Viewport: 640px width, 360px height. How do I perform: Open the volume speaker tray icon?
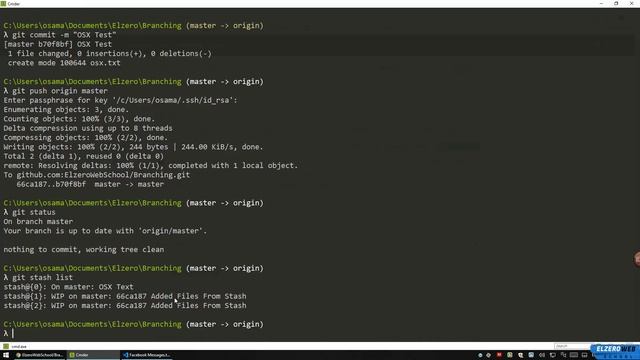pos(542,355)
